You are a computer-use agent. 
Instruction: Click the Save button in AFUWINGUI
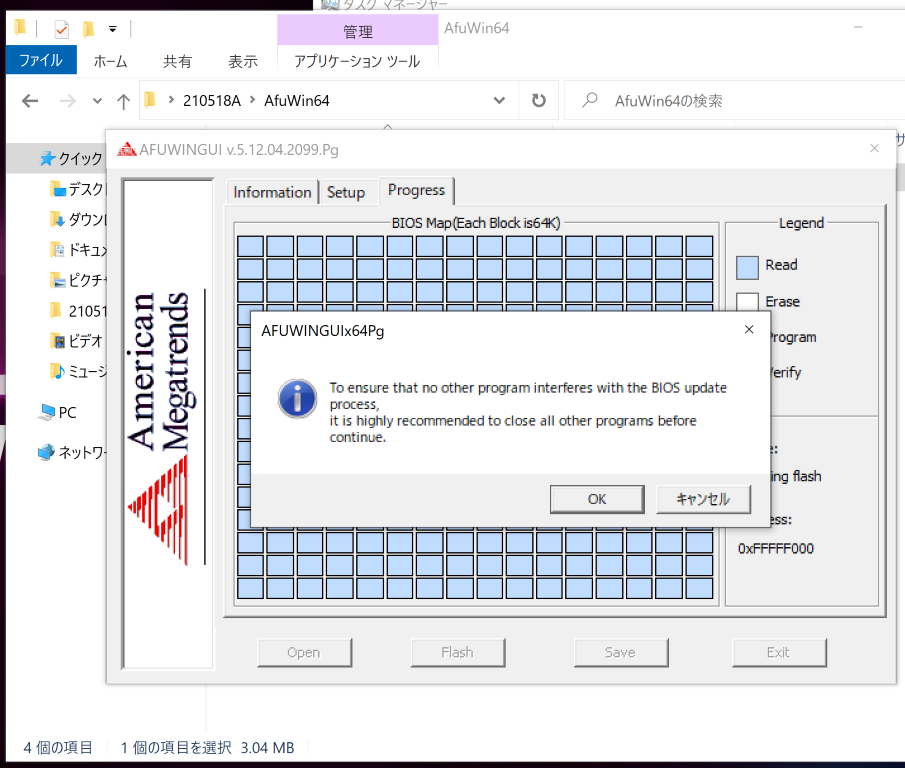tap(620, 653)
